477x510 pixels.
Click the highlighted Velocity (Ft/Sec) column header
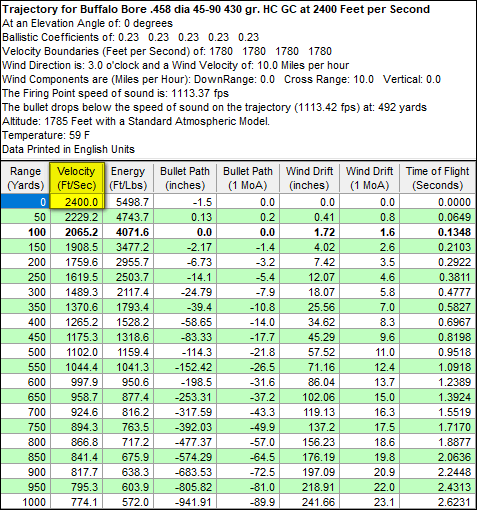coord(77,178)
